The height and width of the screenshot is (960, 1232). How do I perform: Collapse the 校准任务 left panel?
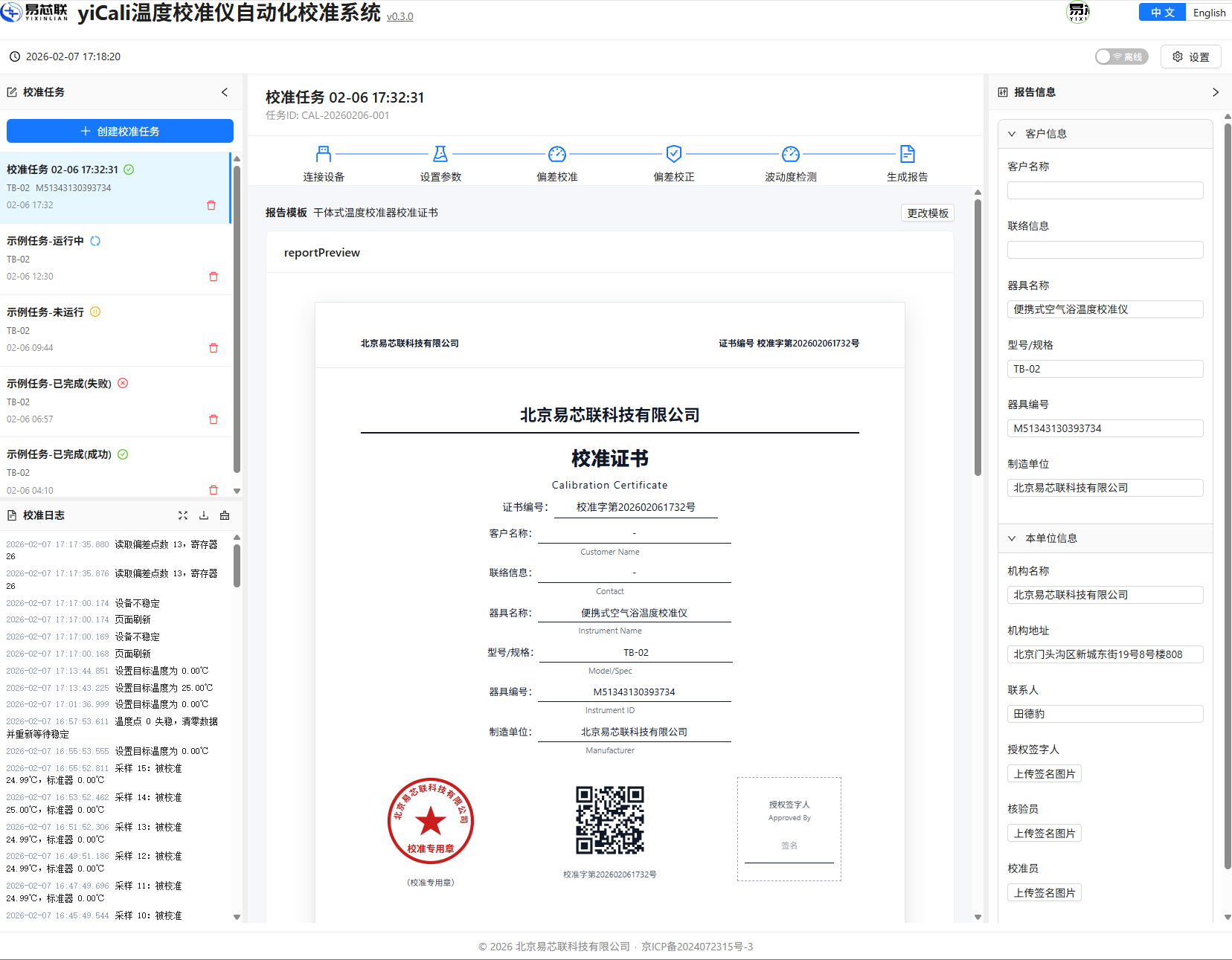pyautogui.click(x=225, y=92)
